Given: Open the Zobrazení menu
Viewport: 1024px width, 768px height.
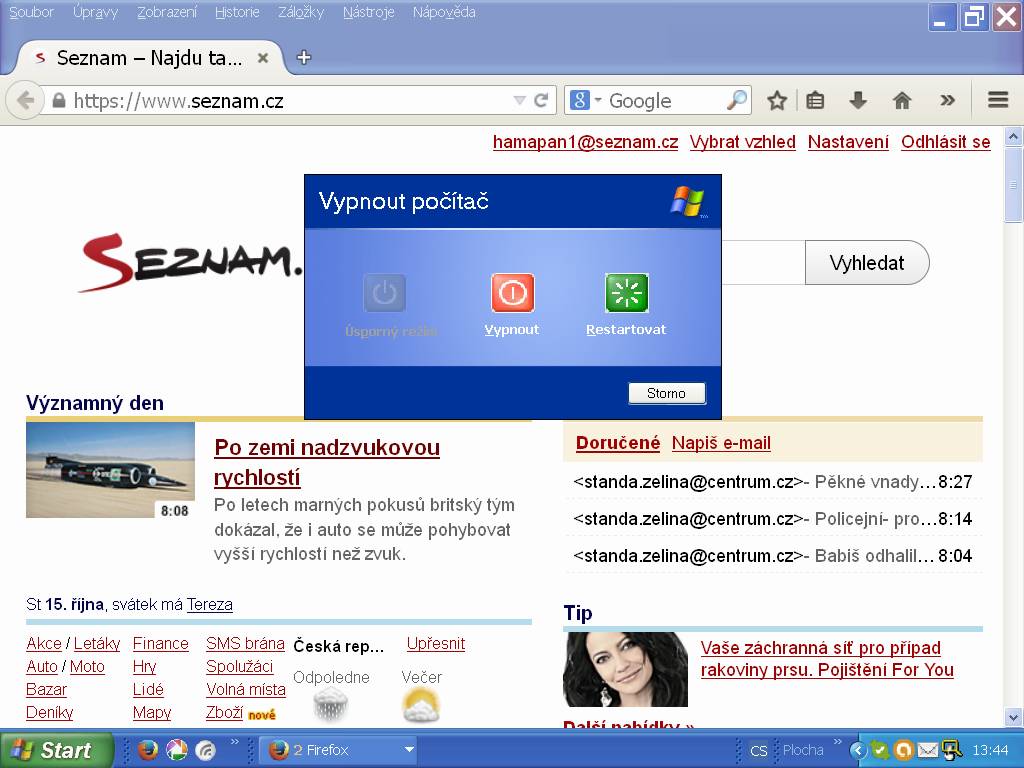Looking at the screenshot, I should pos(167,12).
